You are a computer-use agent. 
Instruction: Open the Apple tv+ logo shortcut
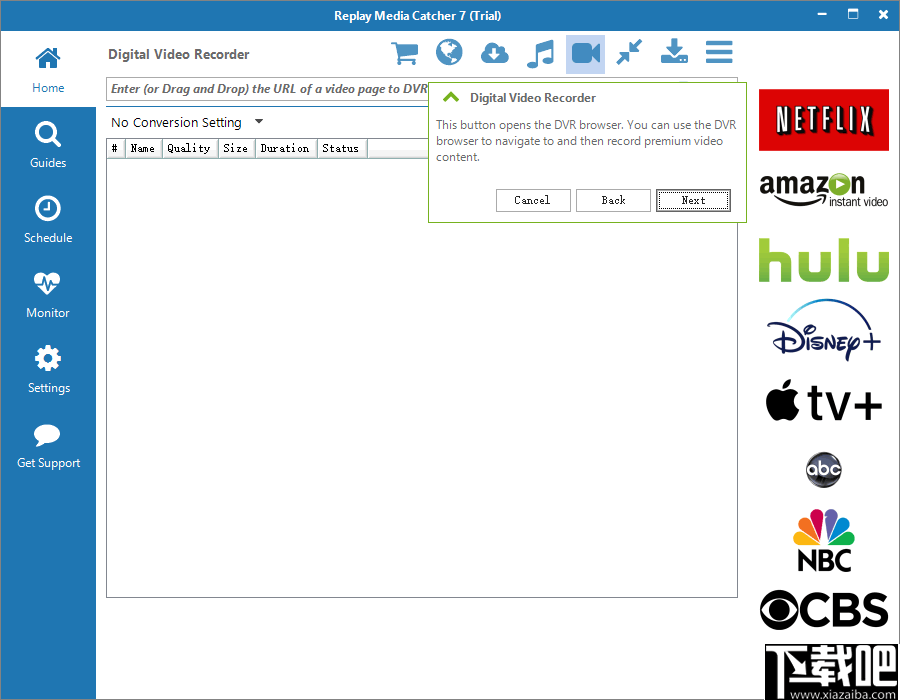(x=824, y=400)
